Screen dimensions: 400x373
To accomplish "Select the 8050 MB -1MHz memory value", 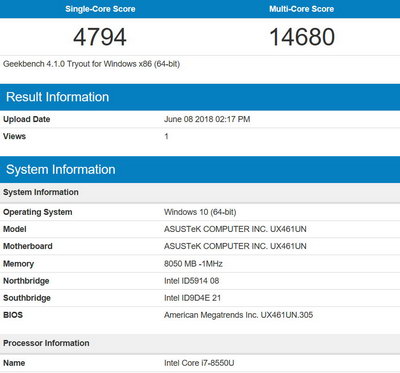I will 193,264.
